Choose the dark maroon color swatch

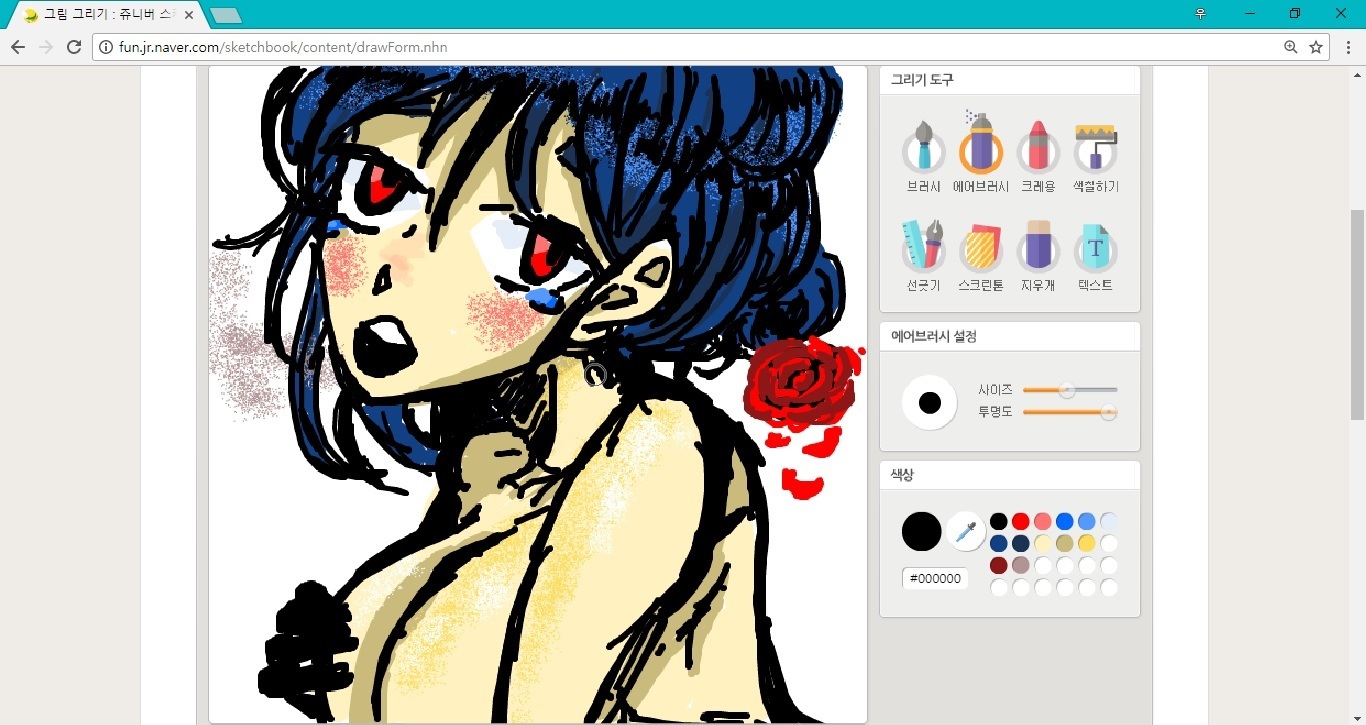point(998,565)
